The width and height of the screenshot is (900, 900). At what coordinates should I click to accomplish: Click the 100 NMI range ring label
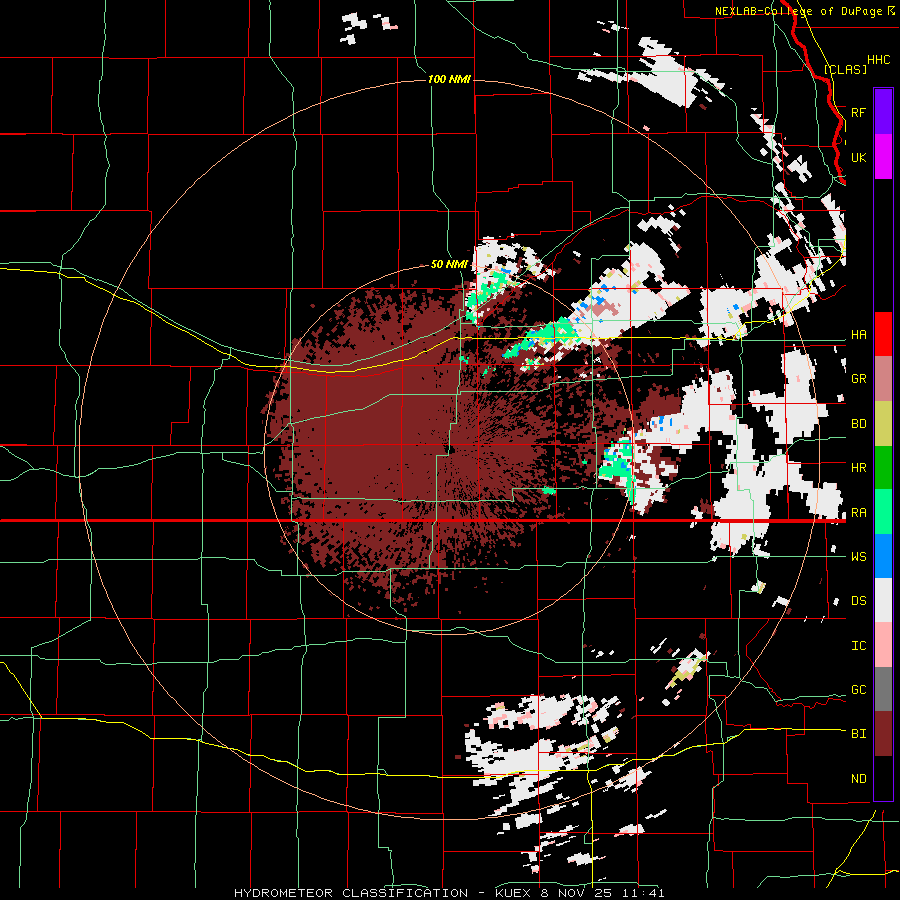(449, 79)
